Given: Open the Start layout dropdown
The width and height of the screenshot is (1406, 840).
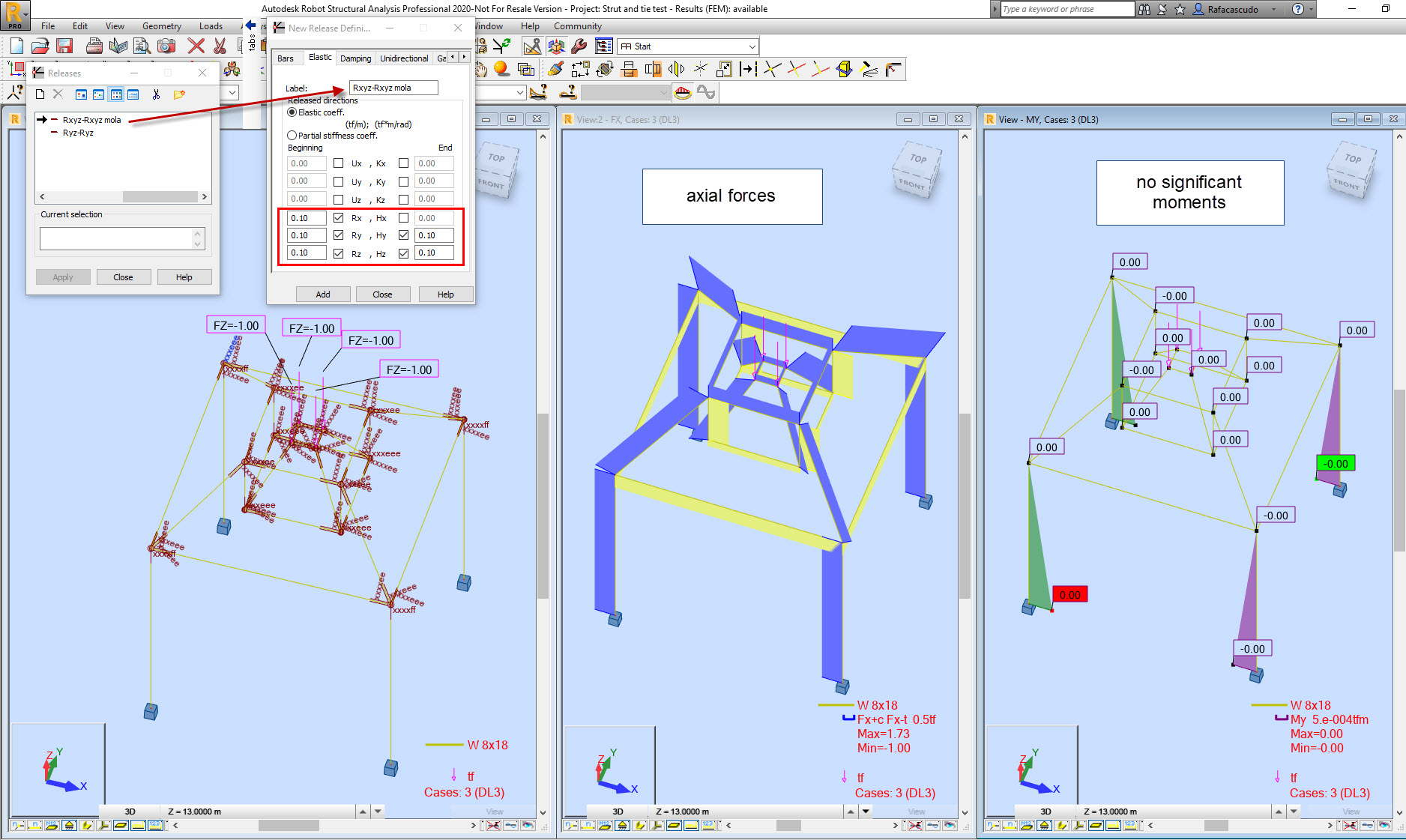Looking at the screenshot, I should pyautogui.click(x=752, y=46).
